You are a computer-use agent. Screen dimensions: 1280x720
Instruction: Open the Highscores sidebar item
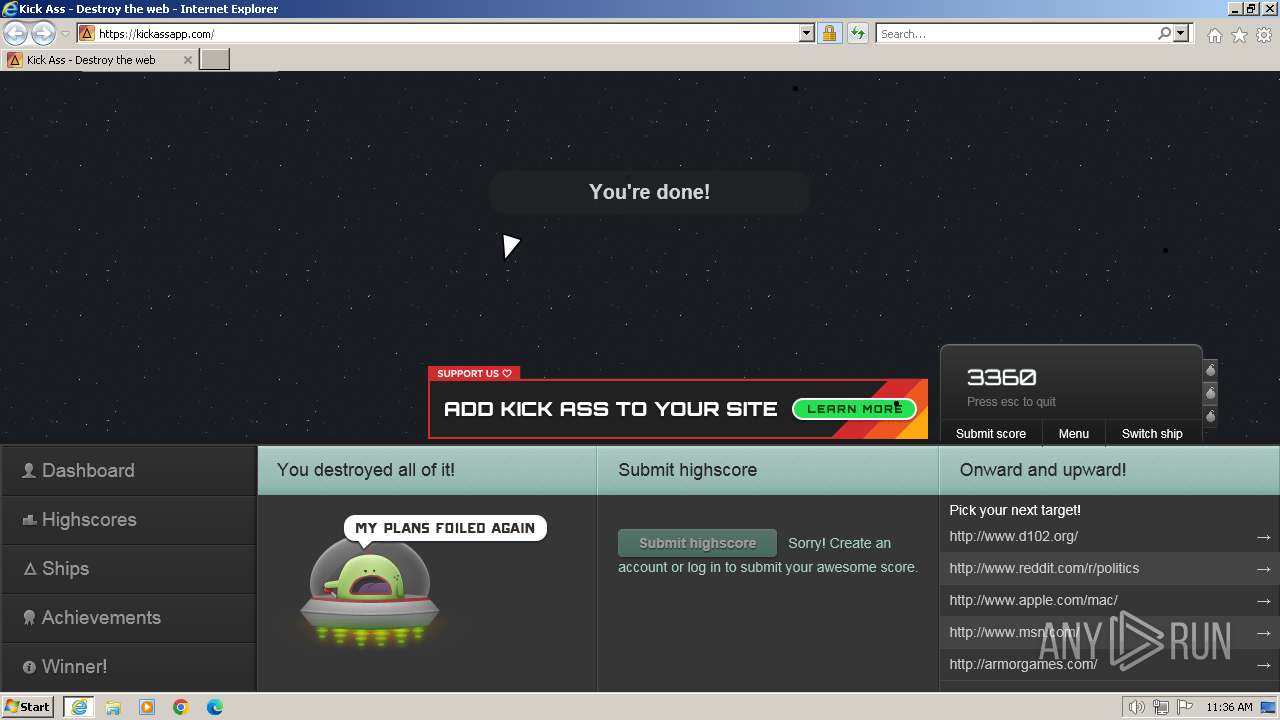[x=128, y=519]
